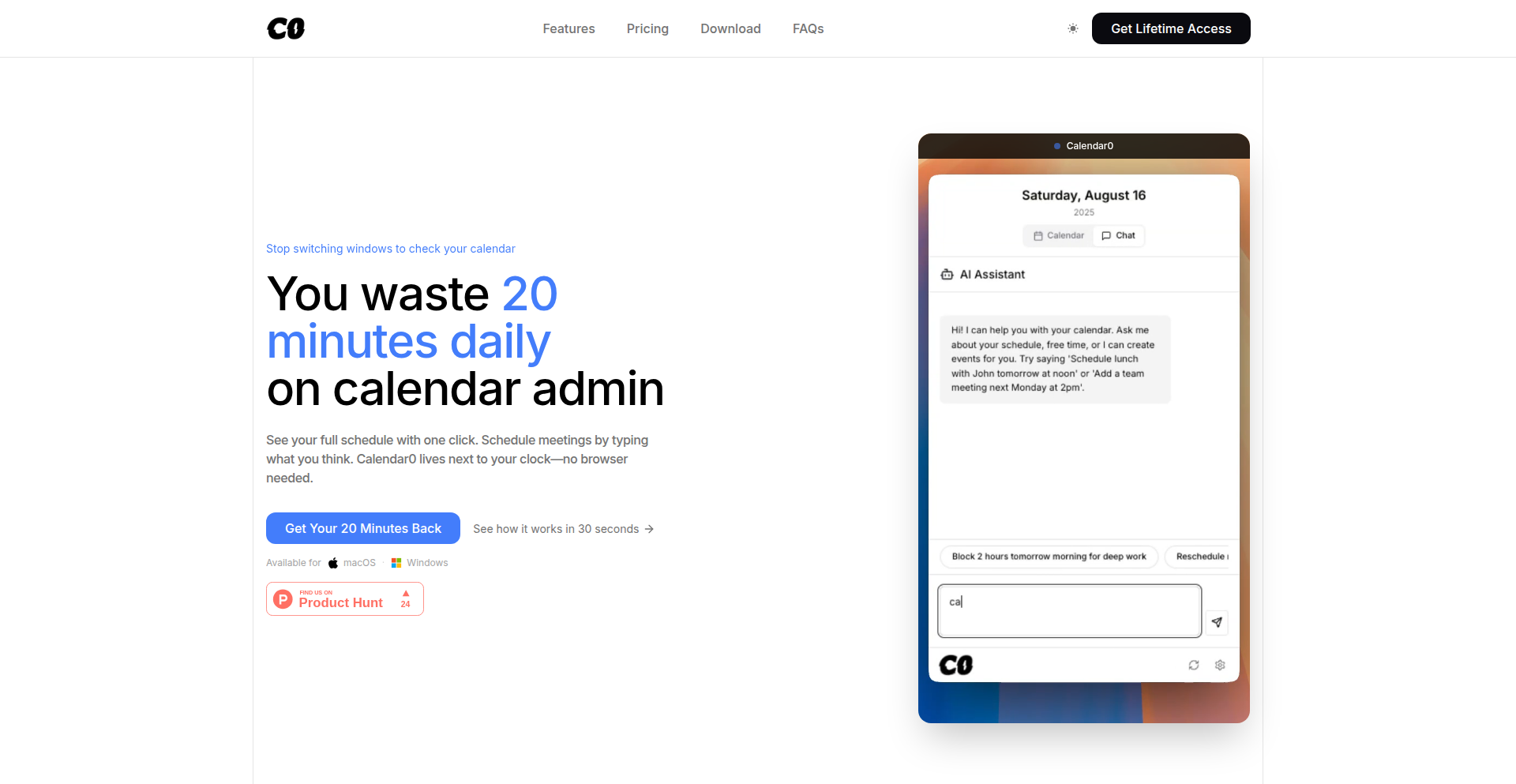This screenshot has width=1516, height=784.
Task: Click the C0 logo in widget footer
Action: (x=956, y=666)
